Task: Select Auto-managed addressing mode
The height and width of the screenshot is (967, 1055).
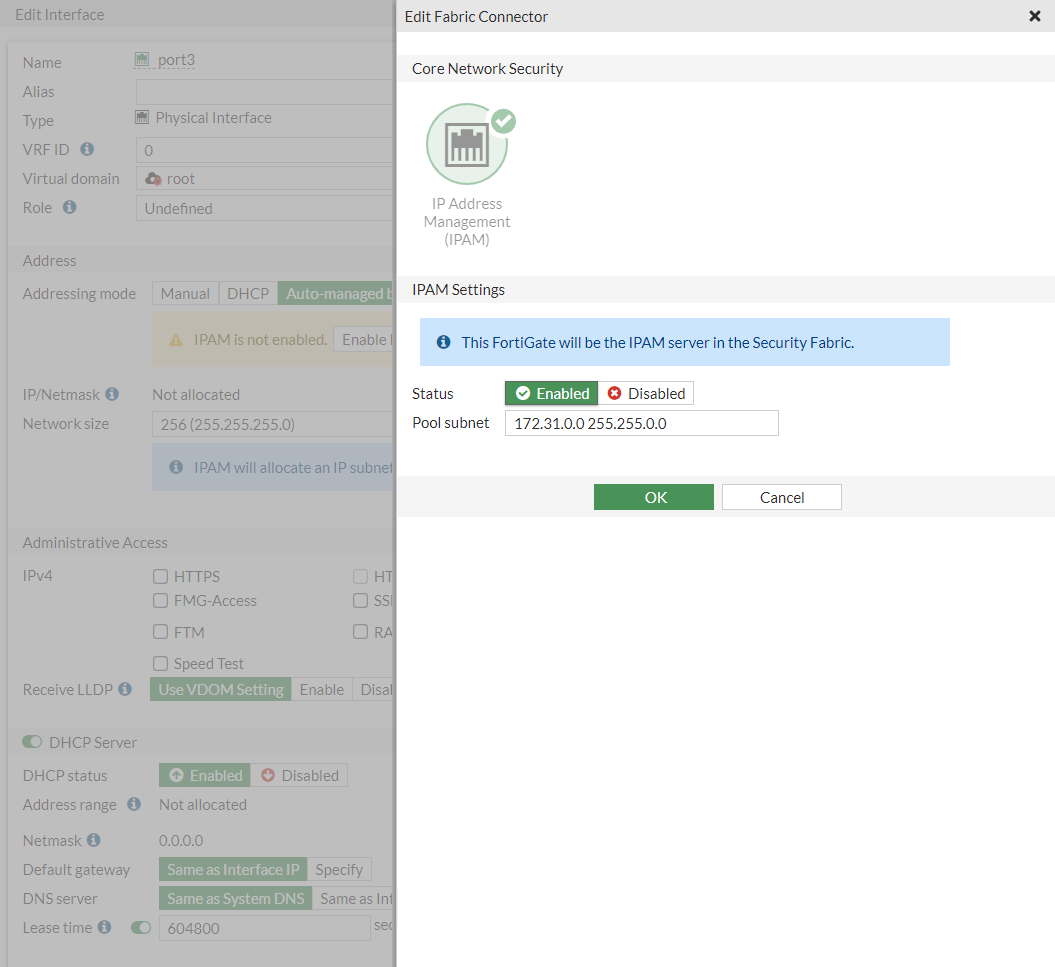Action: tap(336, 293)
